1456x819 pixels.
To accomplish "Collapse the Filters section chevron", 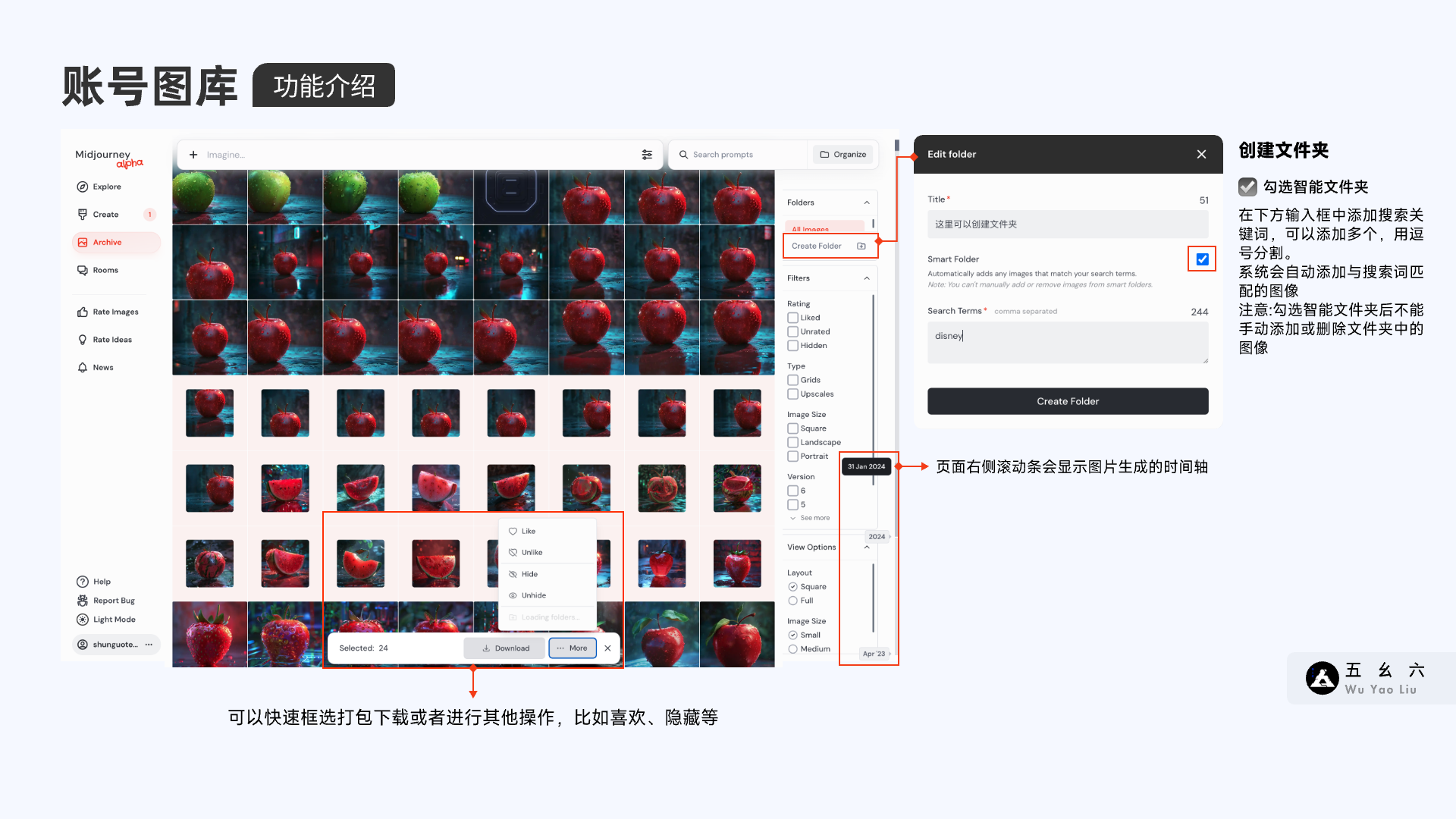I will (x=867, y=278).
